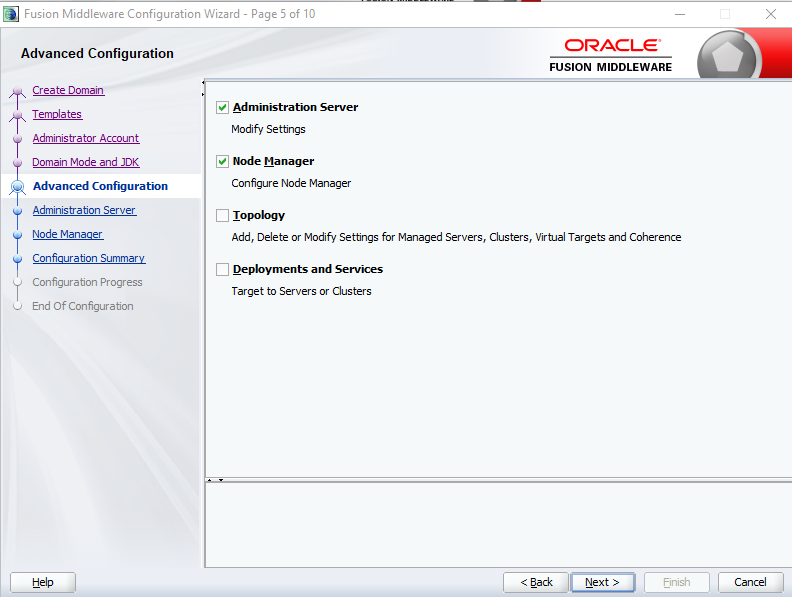Screen dimensions: 792x597
Task: Open the Administrator Account step
Action: (x=85, y=138)
